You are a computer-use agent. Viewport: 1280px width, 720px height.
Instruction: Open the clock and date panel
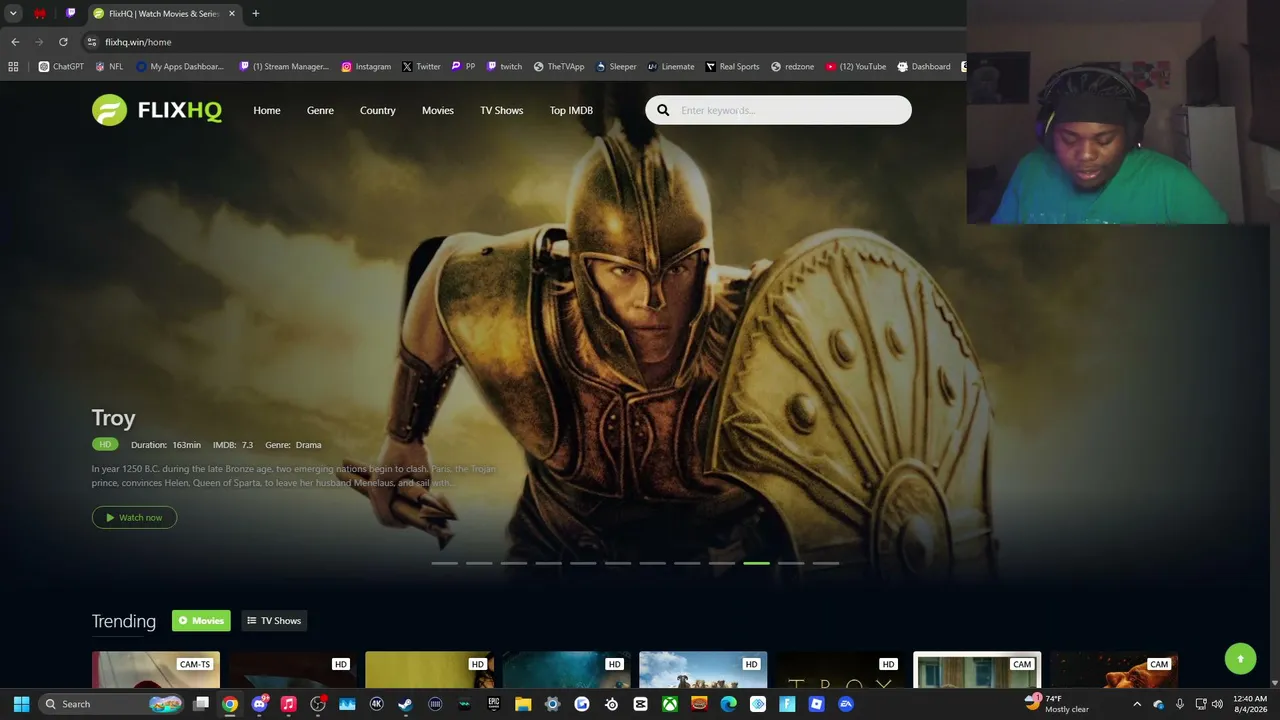[x=1250, y=704]
